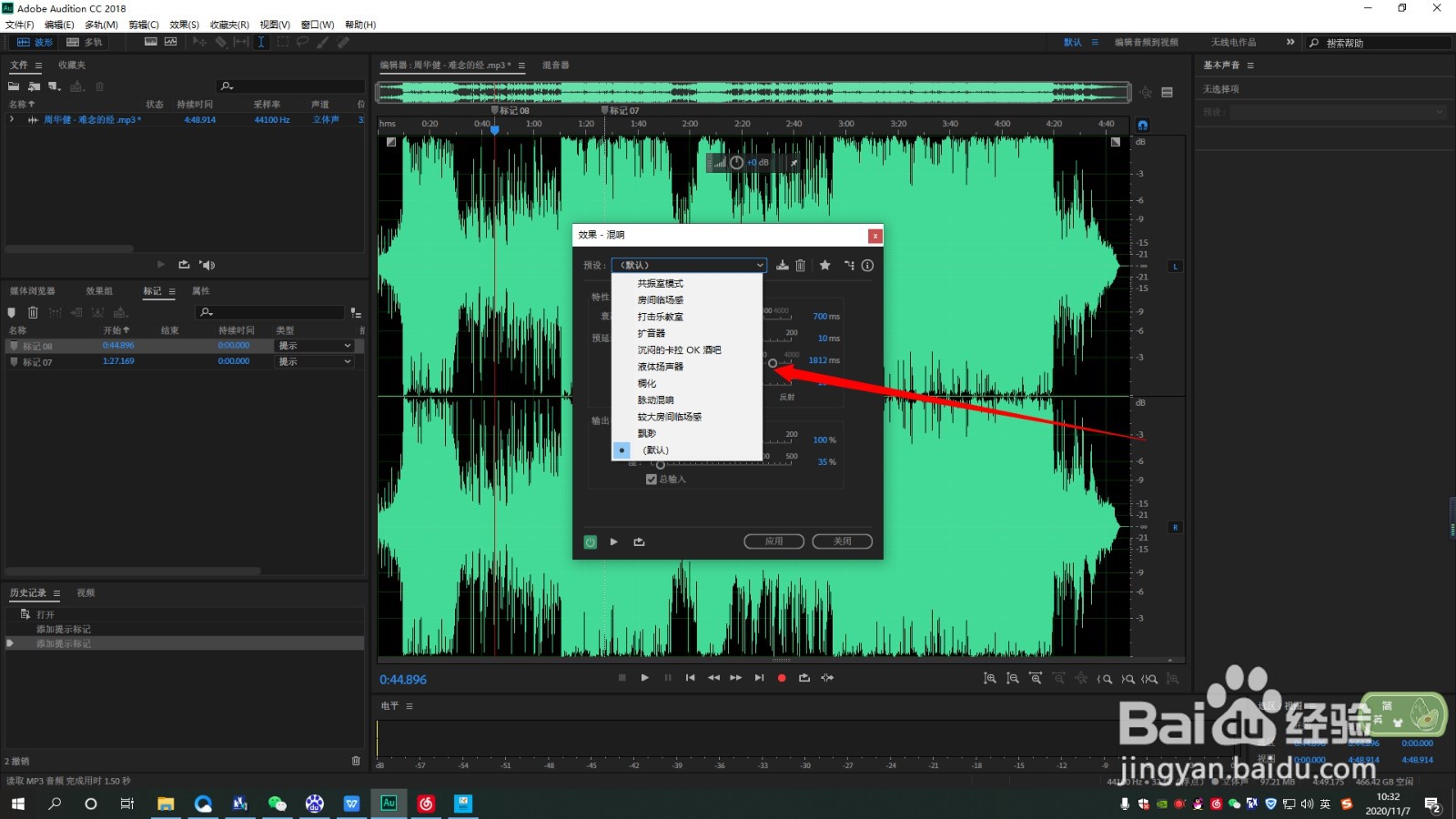The image size is (1456, 819).
Task: Select the Marquee Selection tool
Action: [282, 42]
